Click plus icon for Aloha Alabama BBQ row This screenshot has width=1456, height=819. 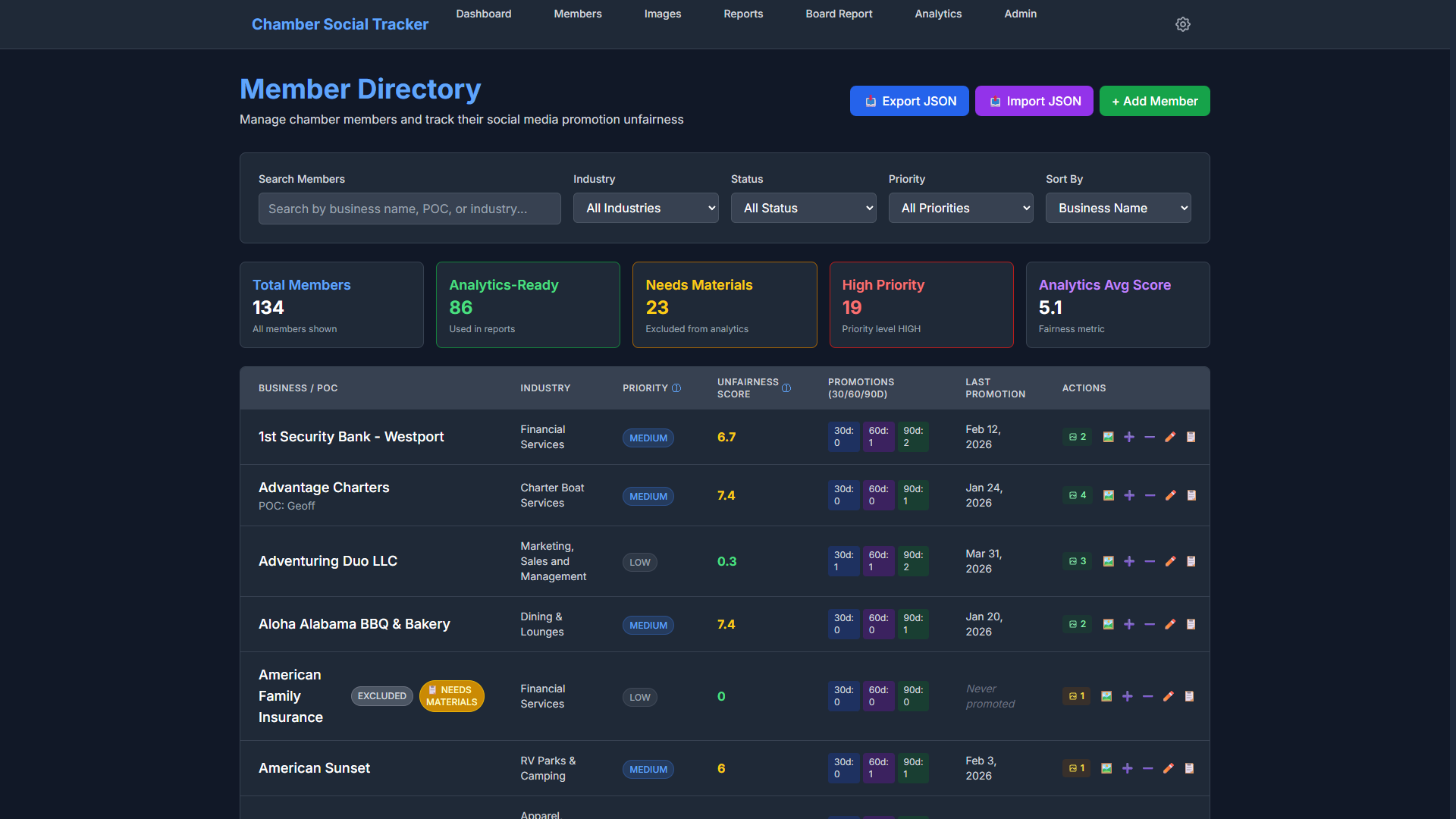pyautogui.click(x=1129, y=624)
